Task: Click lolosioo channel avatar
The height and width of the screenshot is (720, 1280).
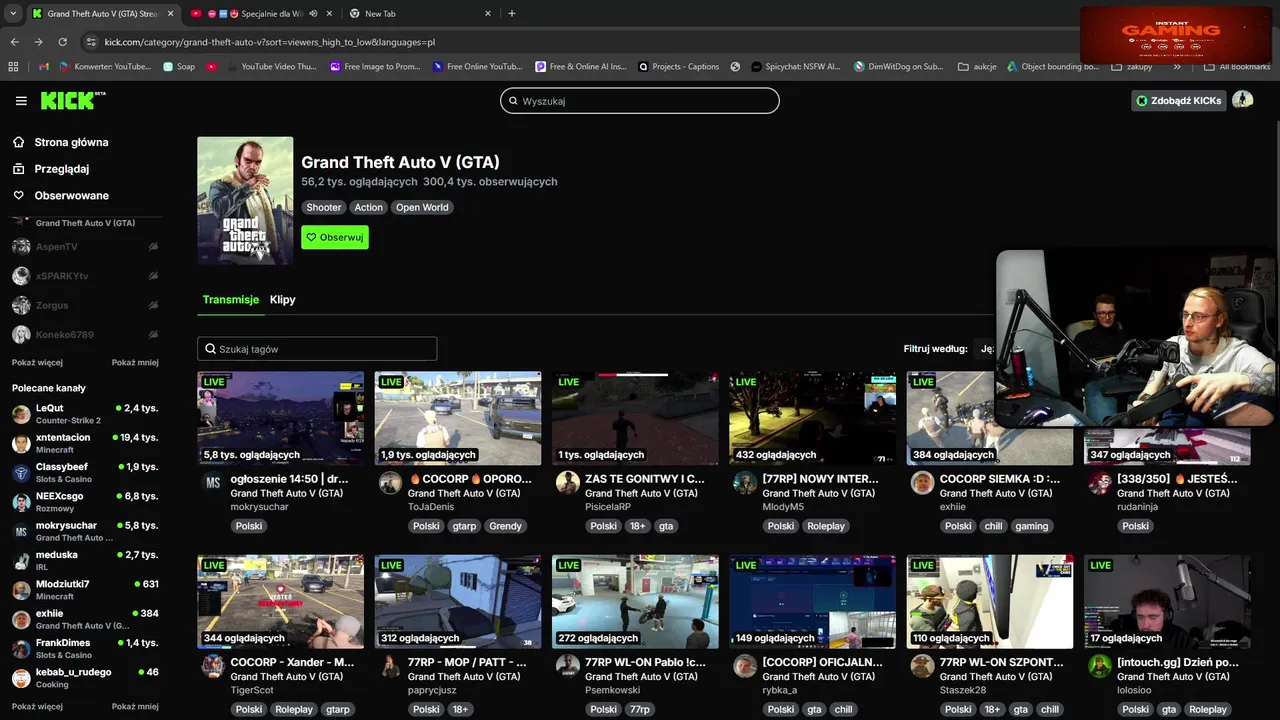Action: (1100, 666)
